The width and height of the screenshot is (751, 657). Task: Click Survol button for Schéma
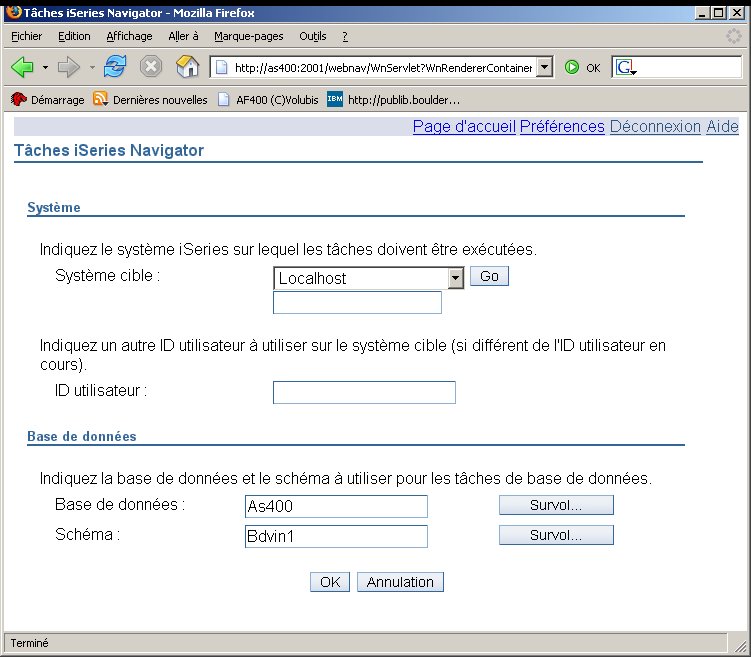[x=556, y=535]
